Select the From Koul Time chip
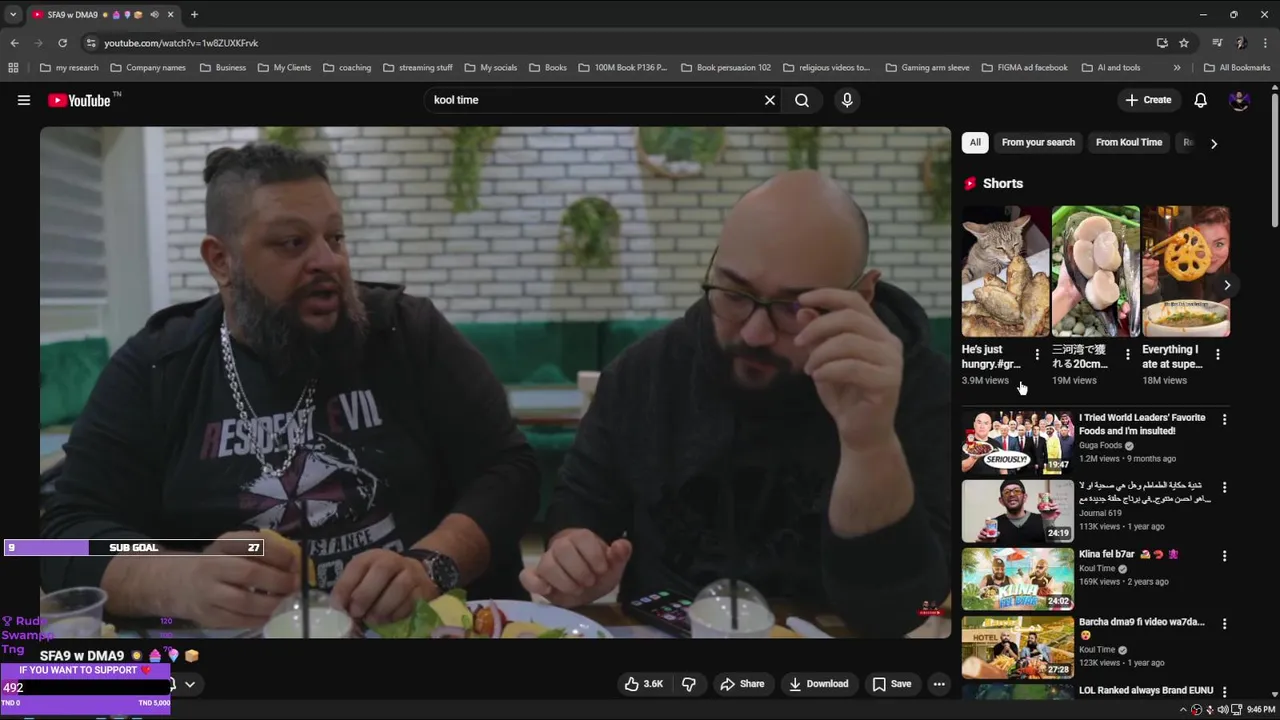The width and height of the screenshot is (1280, 720). pyautogui.click(x=1129, y=142)
